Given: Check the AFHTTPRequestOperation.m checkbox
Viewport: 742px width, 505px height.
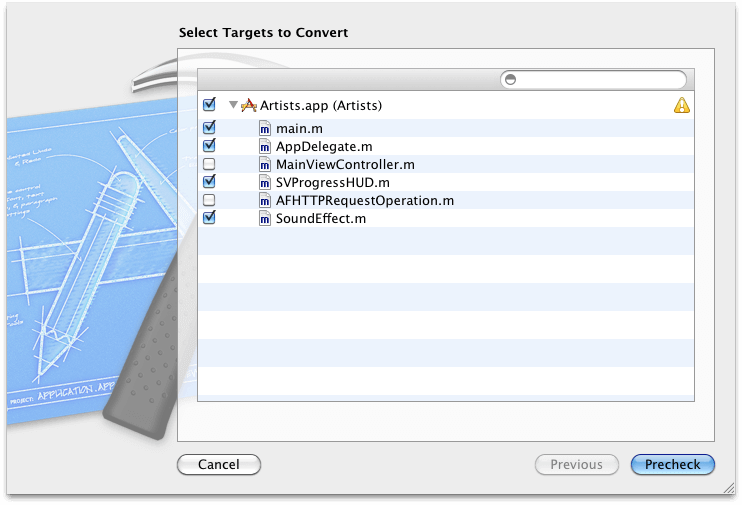Looking at the screenshot, I should tap(209, 200).
